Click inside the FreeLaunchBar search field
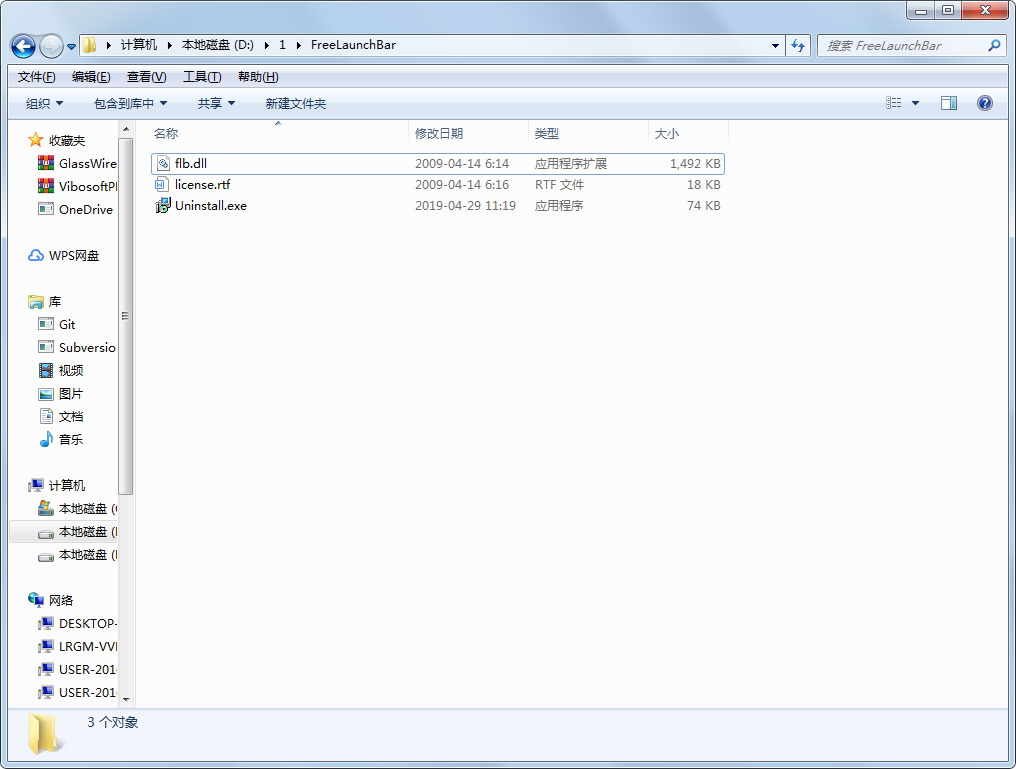The width and height of the screenshot is (1016, 769). [900, 45]
